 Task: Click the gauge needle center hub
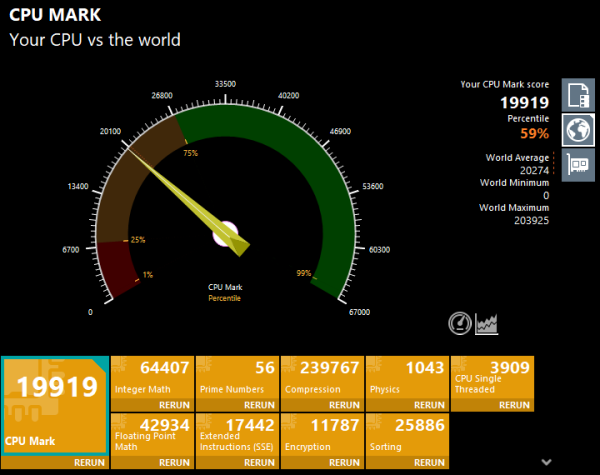tap(227, 234)
